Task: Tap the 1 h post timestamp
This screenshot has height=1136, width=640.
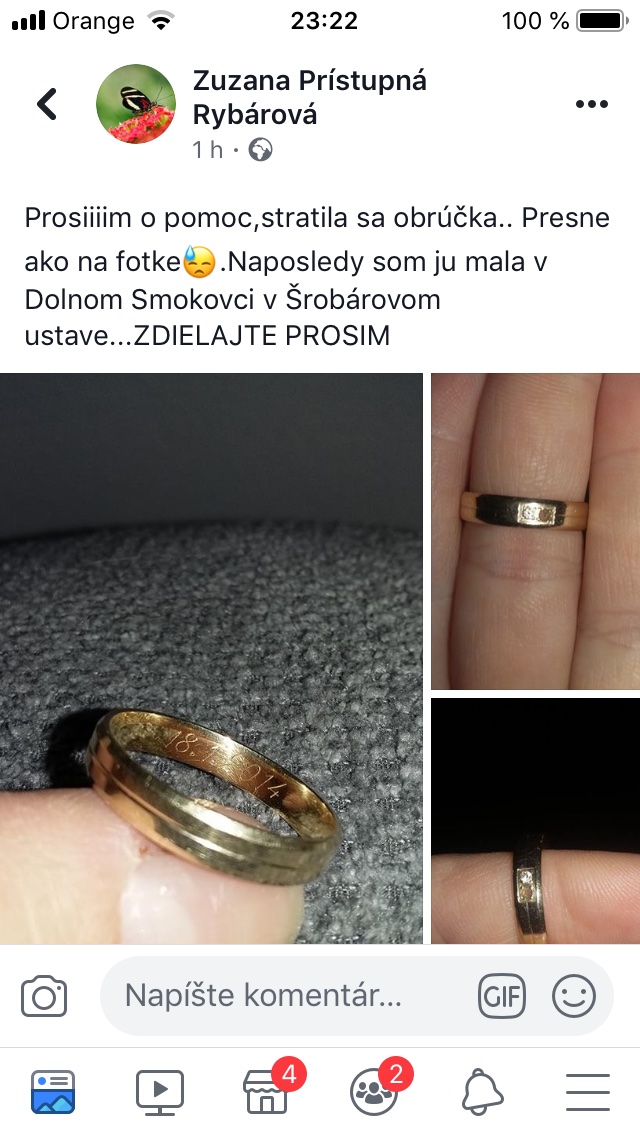Action: click(x=207, y=150)
